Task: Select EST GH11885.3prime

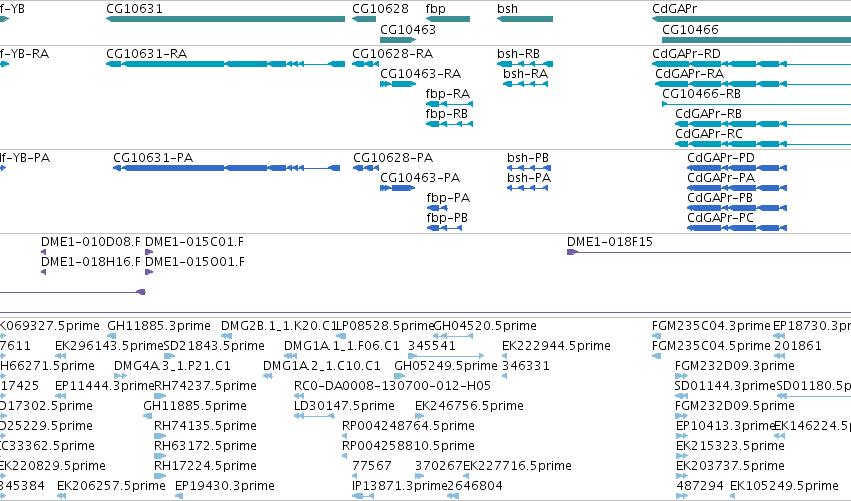Action: click(112, 337)
